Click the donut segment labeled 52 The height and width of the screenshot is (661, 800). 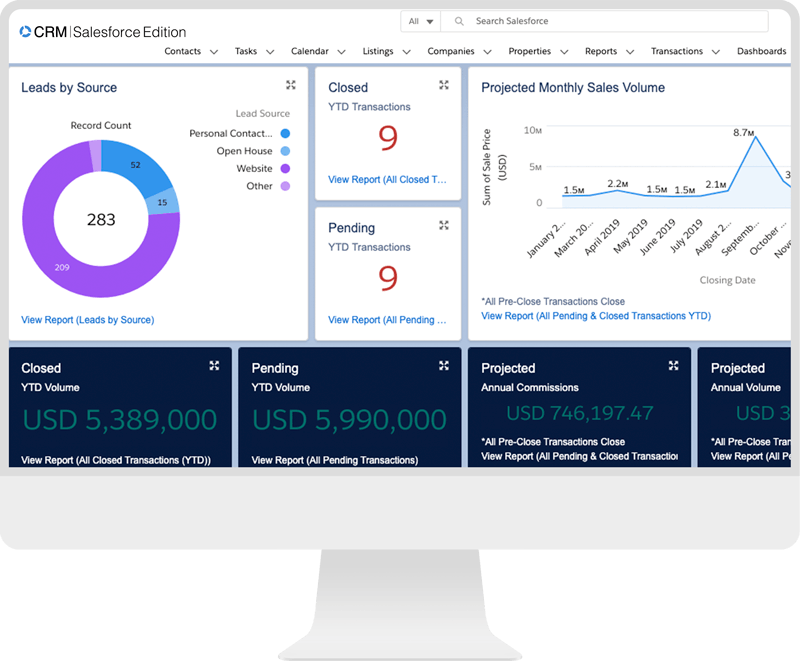coord(136,165)
